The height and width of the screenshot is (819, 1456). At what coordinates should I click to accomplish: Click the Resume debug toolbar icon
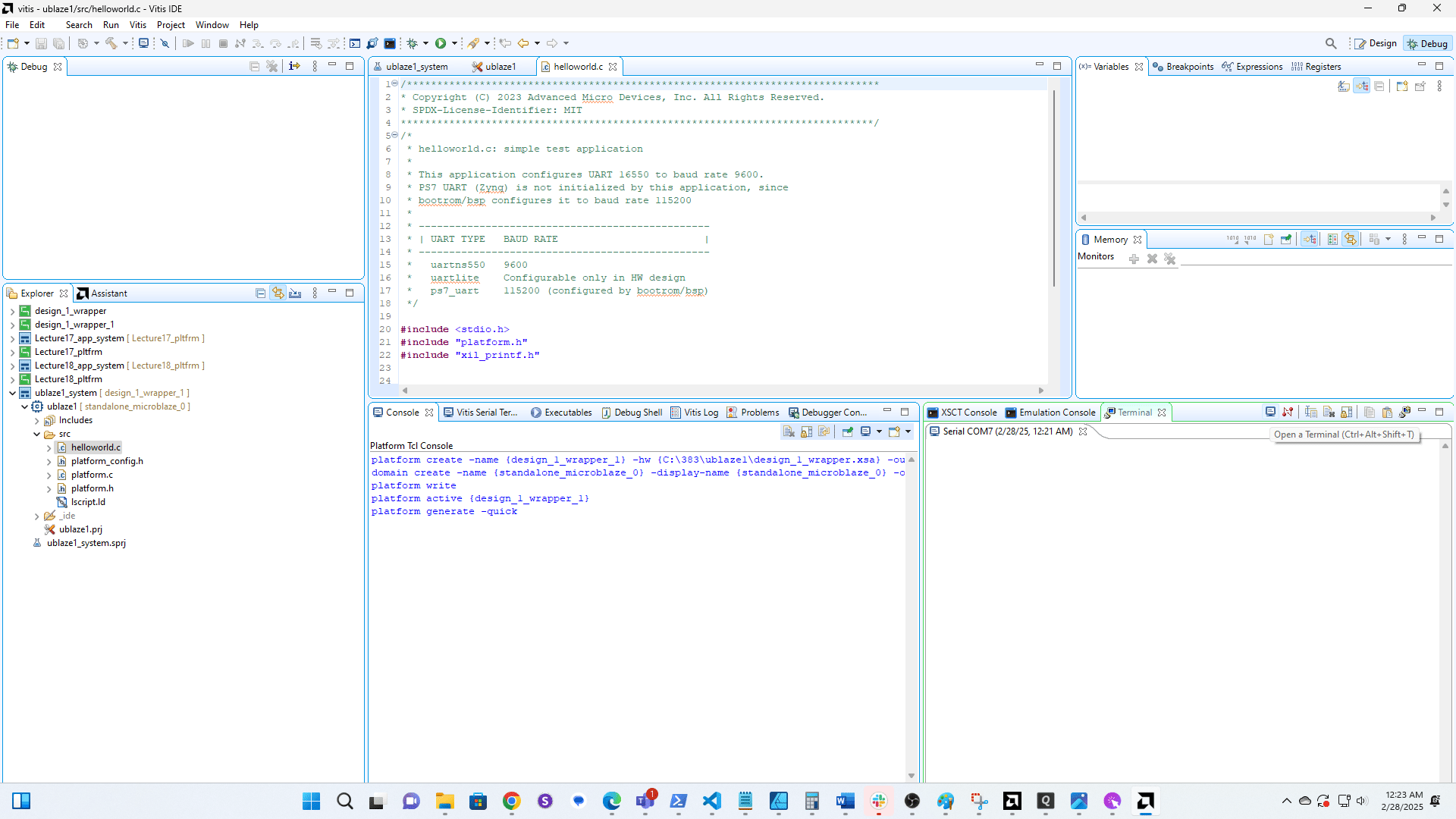click(x=188, y=43)
